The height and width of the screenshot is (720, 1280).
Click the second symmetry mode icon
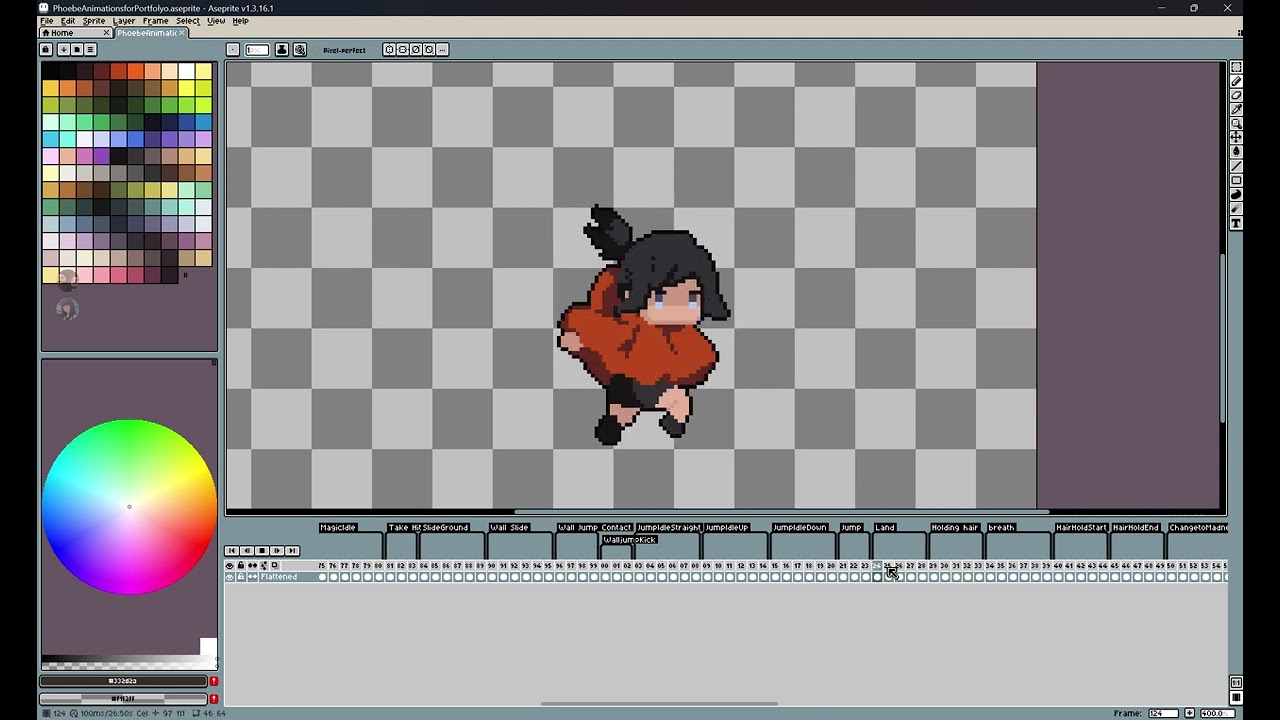click(x=403, y=50)
